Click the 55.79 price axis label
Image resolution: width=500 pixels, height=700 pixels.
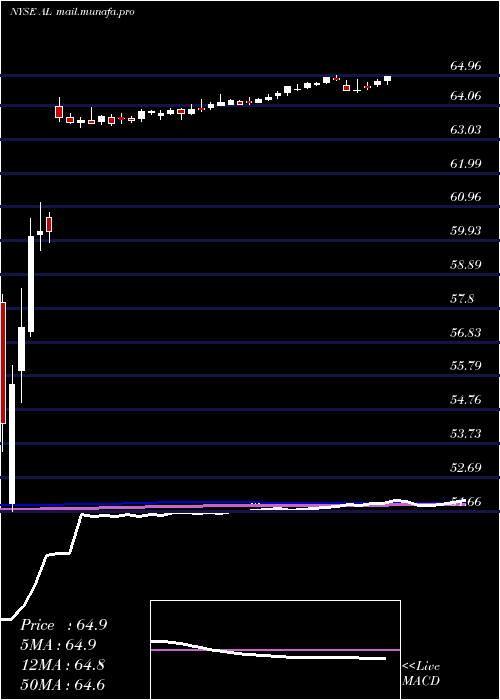[x=466, y=366]
